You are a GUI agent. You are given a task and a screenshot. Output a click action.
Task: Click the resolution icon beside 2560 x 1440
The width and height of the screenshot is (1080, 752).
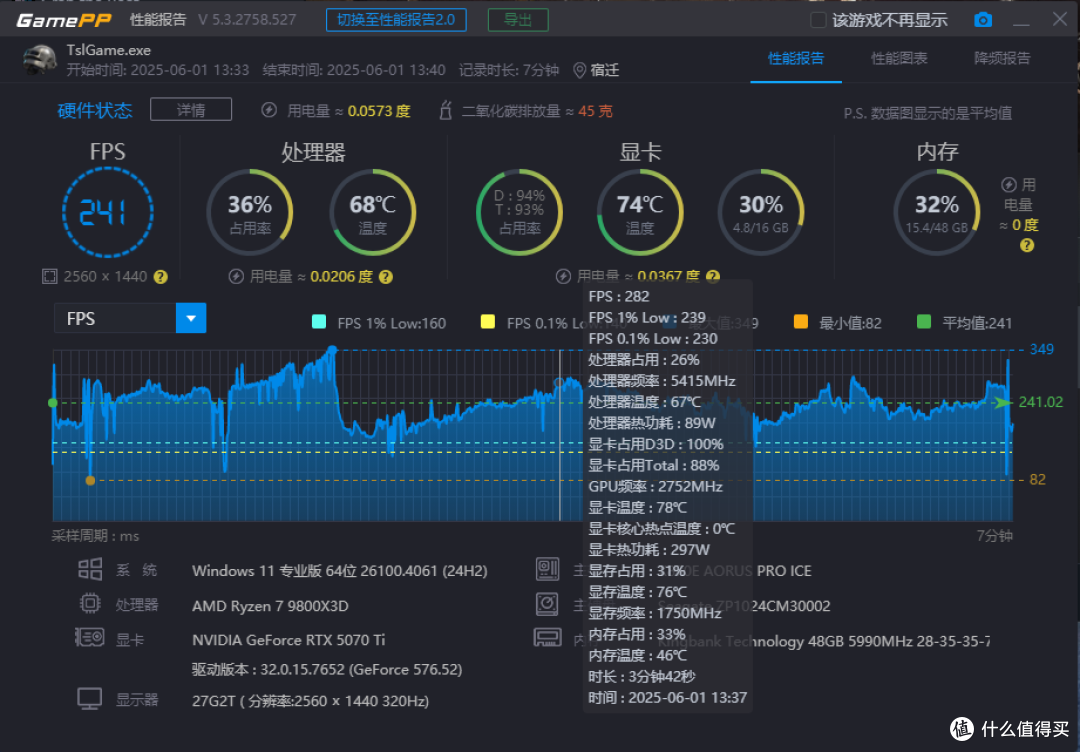(50, 277)
